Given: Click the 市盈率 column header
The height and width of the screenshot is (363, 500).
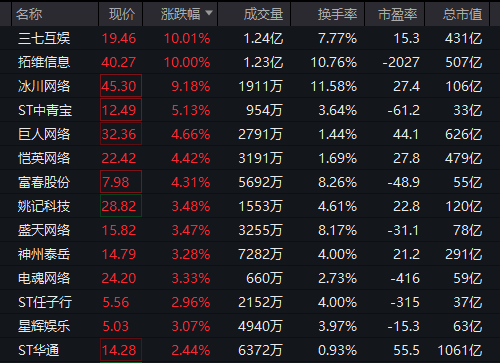Looking at the screenshot, I should pyautogui.click(x=395, y=14).
